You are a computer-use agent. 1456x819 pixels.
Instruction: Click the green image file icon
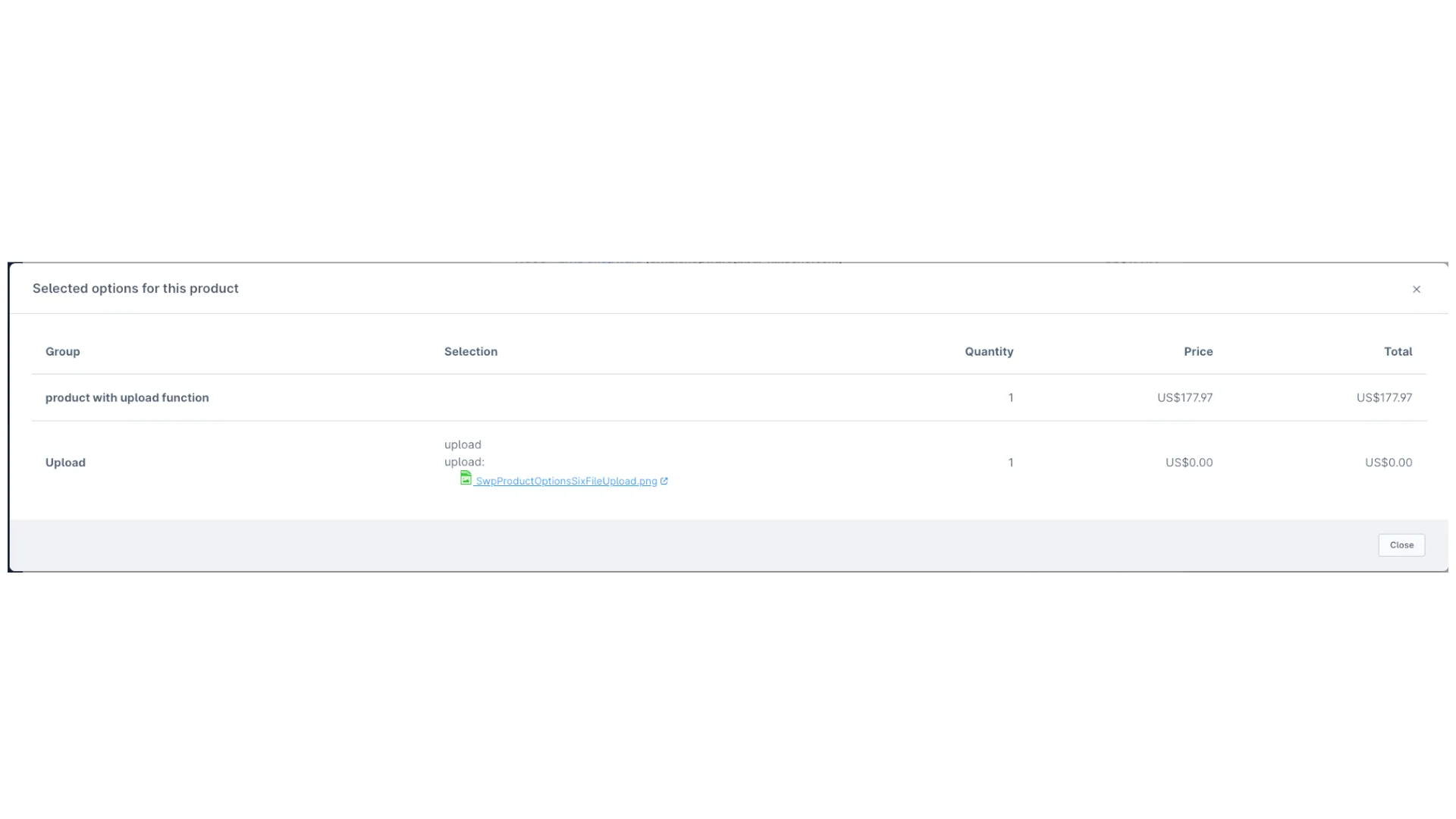[466, 478]
